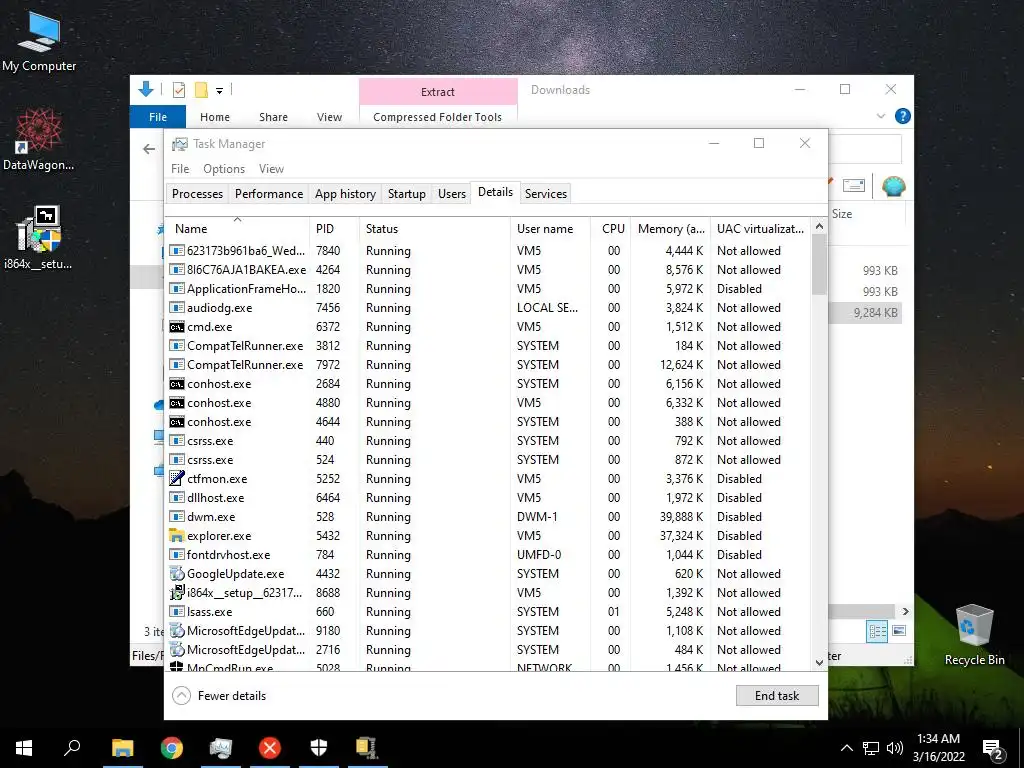Viewport: 1024px width, 768px height.
Task: Open My Computer desktop icon
Action: [39, 42]
